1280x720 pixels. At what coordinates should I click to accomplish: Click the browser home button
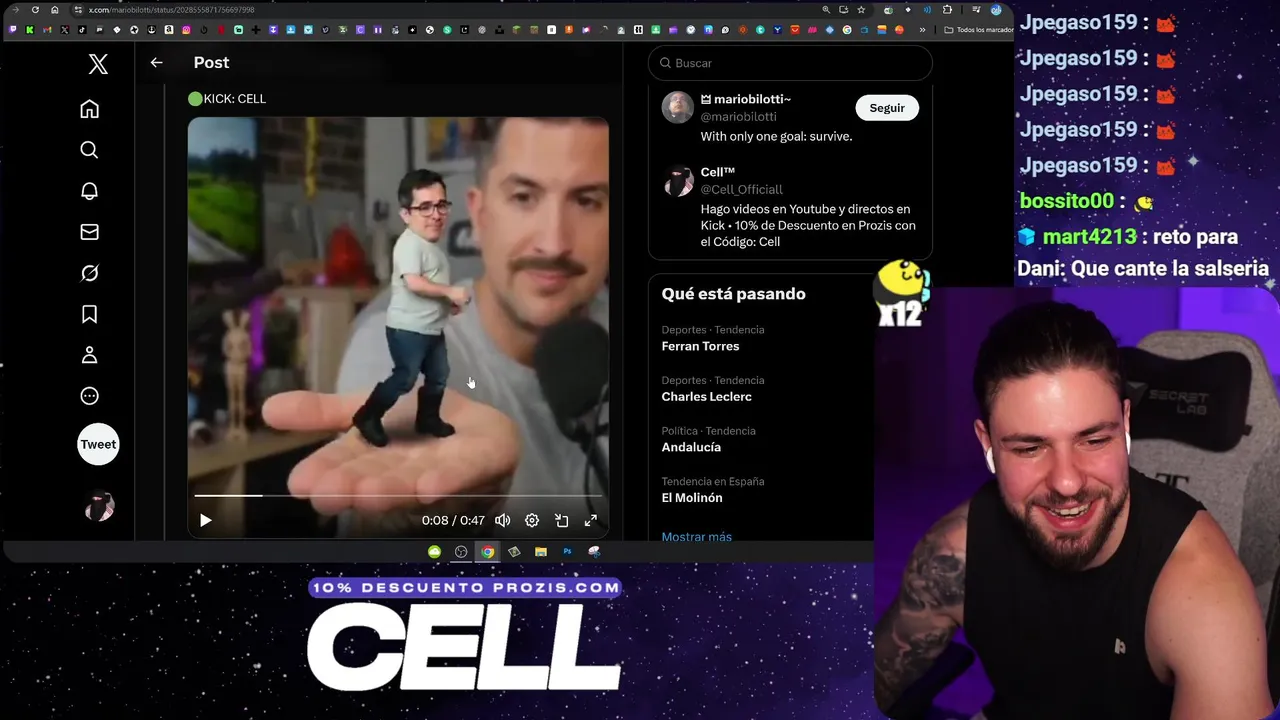[x=54, y=10]
